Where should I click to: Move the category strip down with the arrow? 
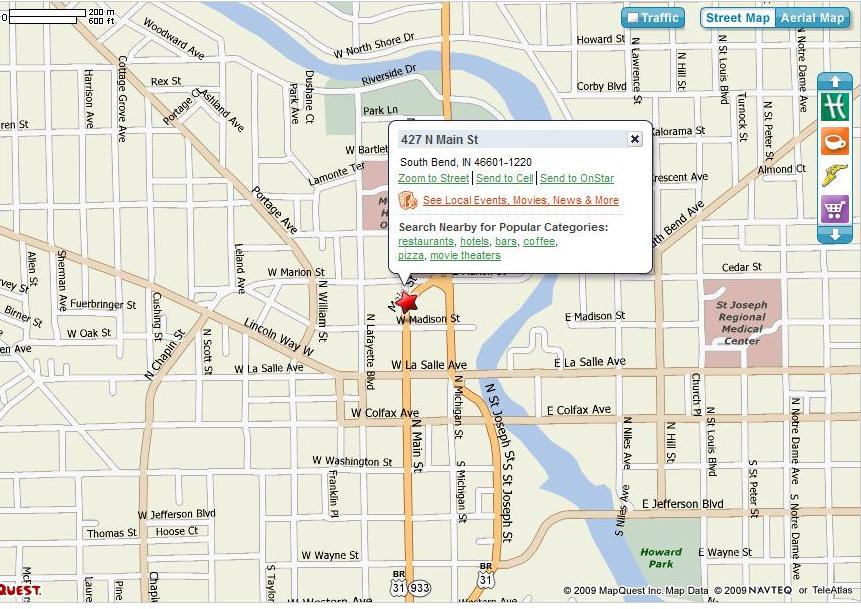tap(835, 235)
